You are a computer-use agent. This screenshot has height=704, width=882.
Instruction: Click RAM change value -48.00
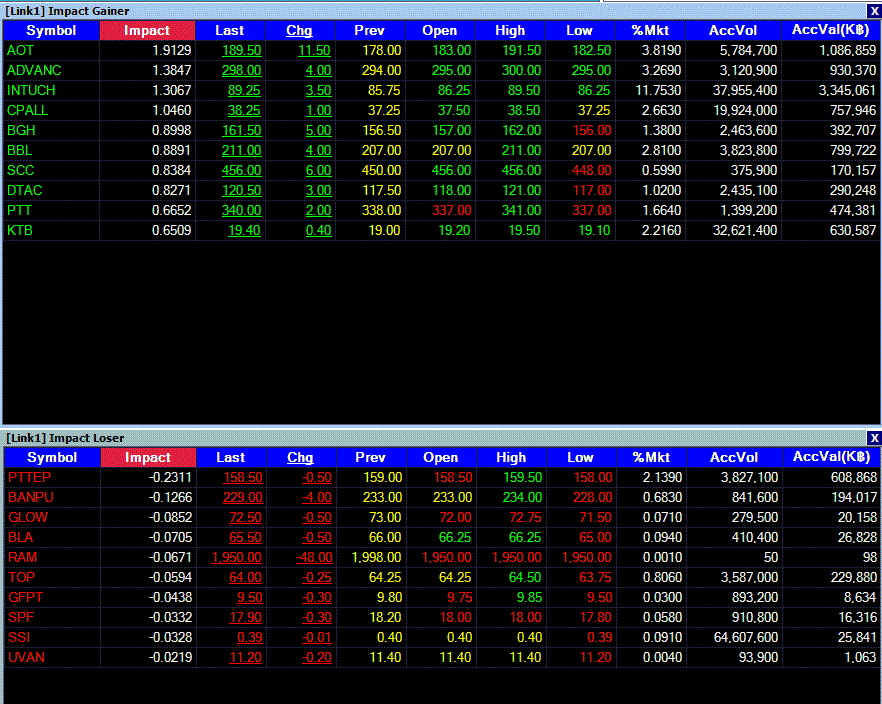coord(314,557)
